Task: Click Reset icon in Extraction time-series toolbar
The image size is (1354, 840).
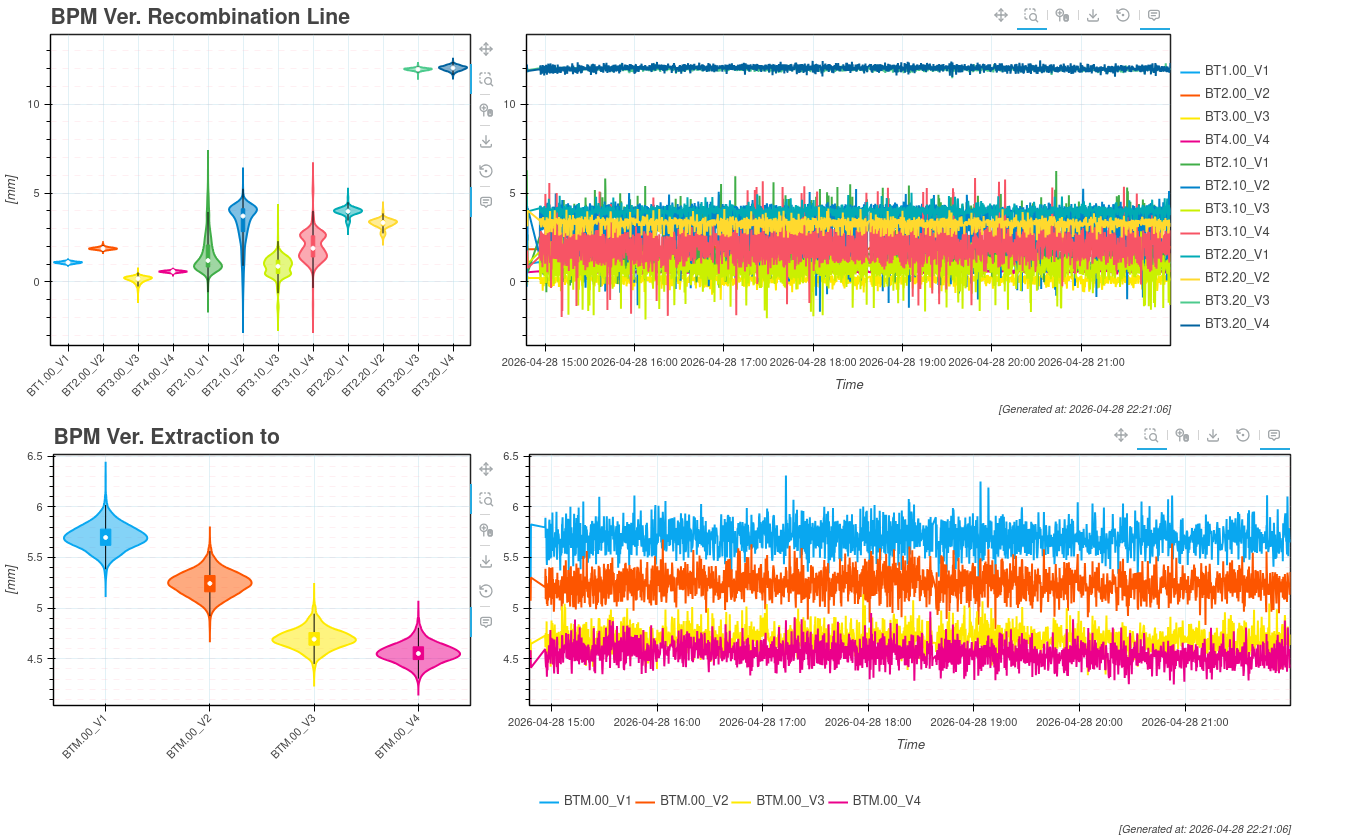Action: click(x=1243, y=435)
